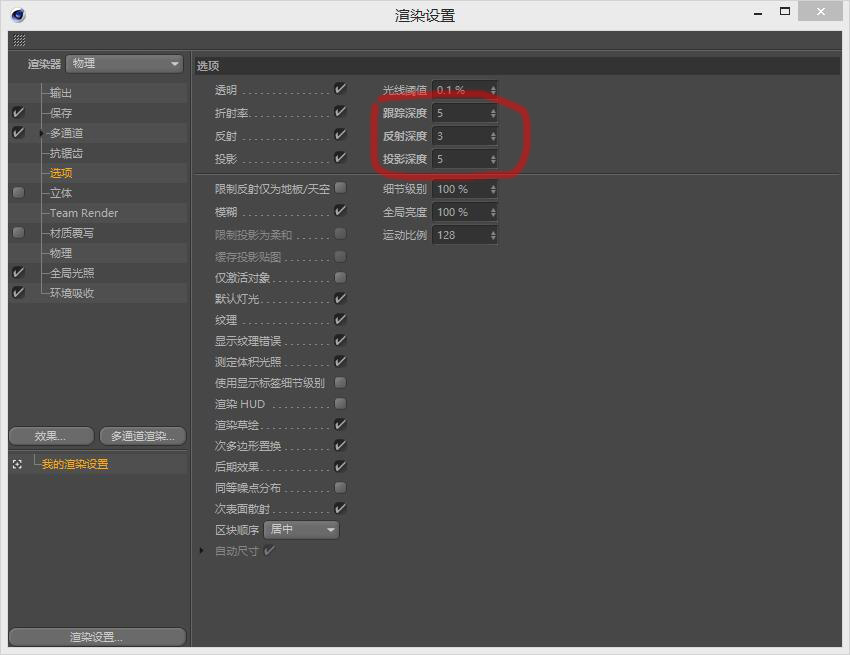Maximize the 渲染设置 window
Viewport: 850px width, 655px height.
pyautogui.click(x=785, y=11)
